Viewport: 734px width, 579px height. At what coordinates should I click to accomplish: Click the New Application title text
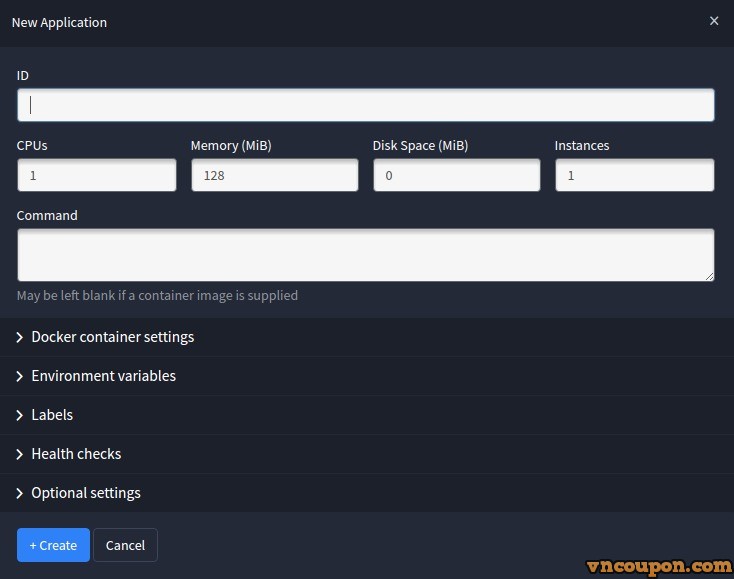59,22
